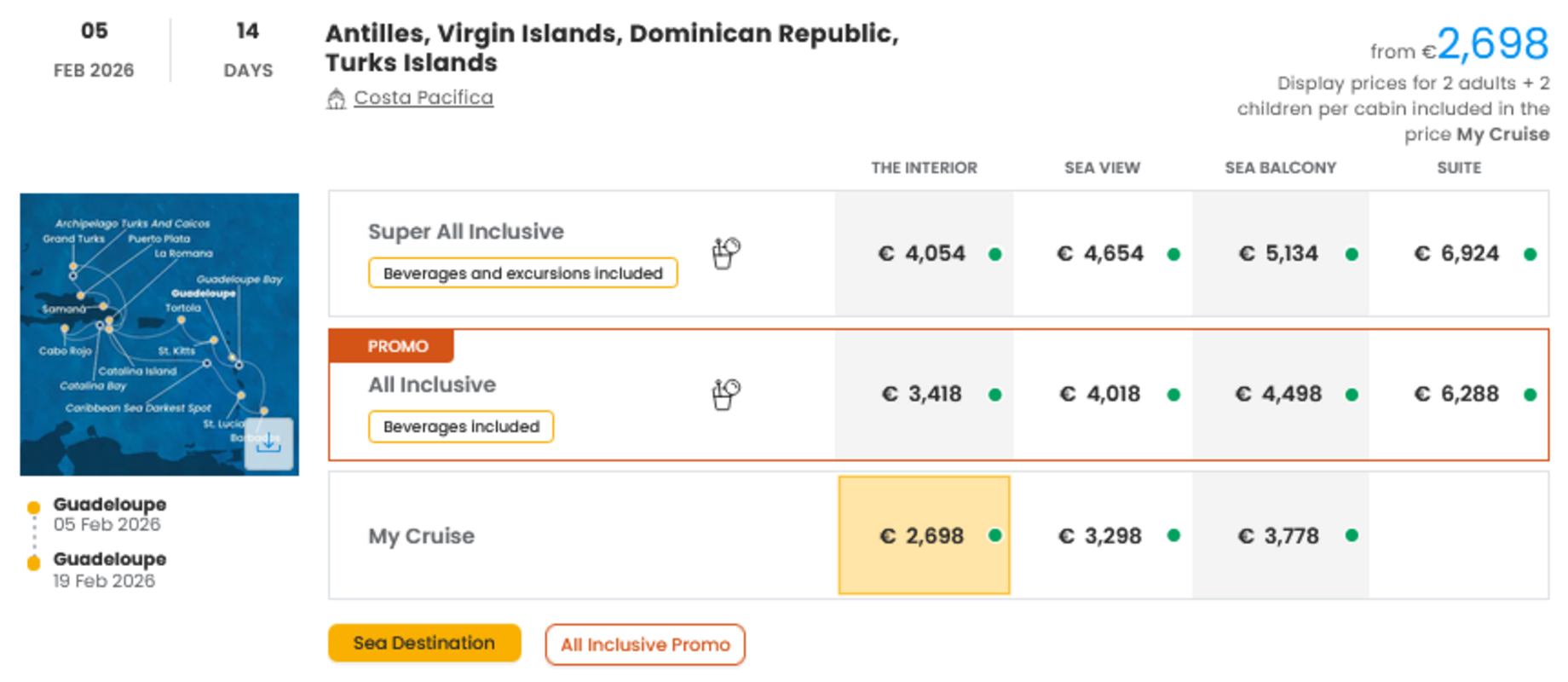Choose All Inclusive interior € 3,418 fare
Image resolution: width=1568 pixels, height=682 pixels.
tap(922, 394)
